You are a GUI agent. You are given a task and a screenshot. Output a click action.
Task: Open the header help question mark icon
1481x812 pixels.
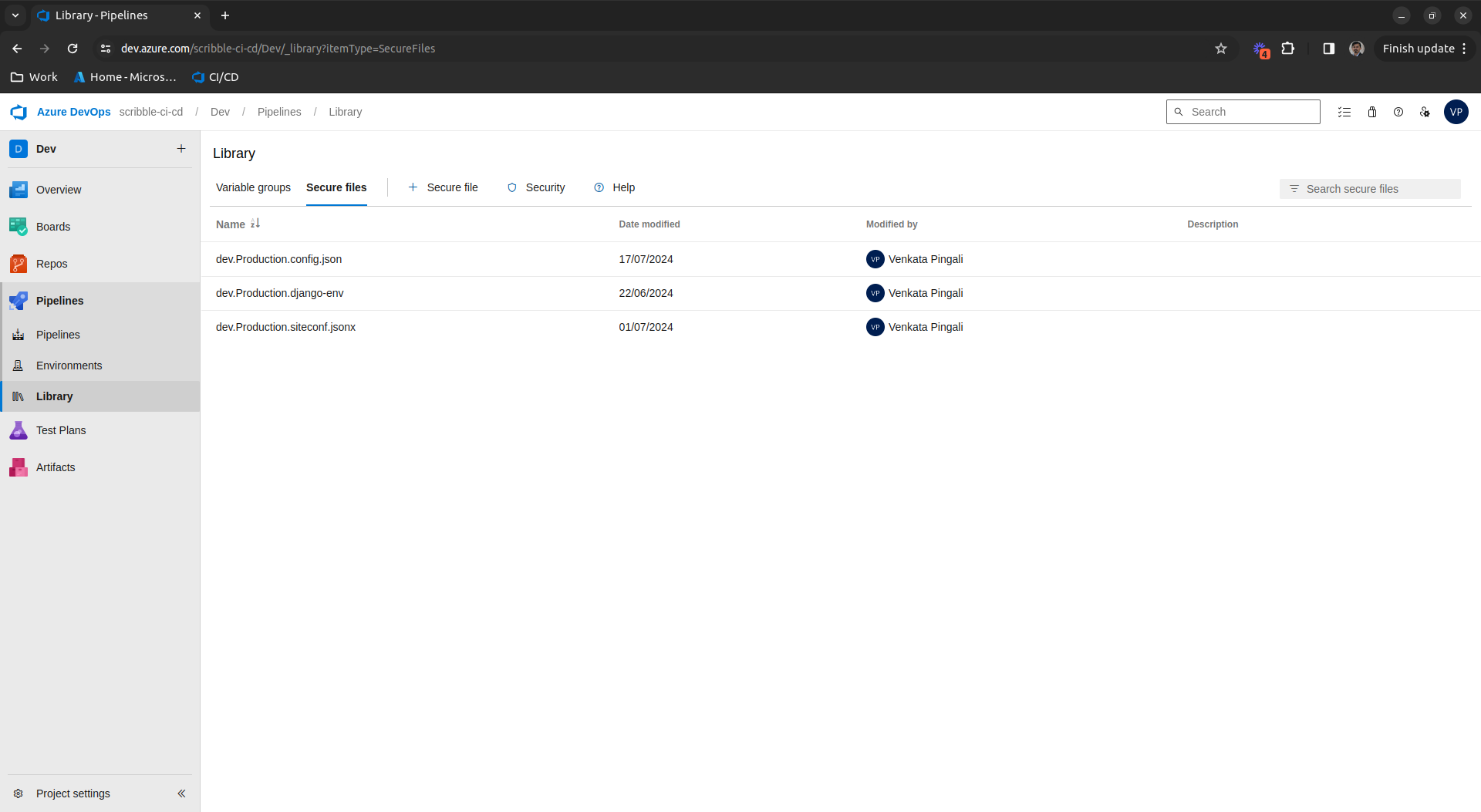point(1398,112)
